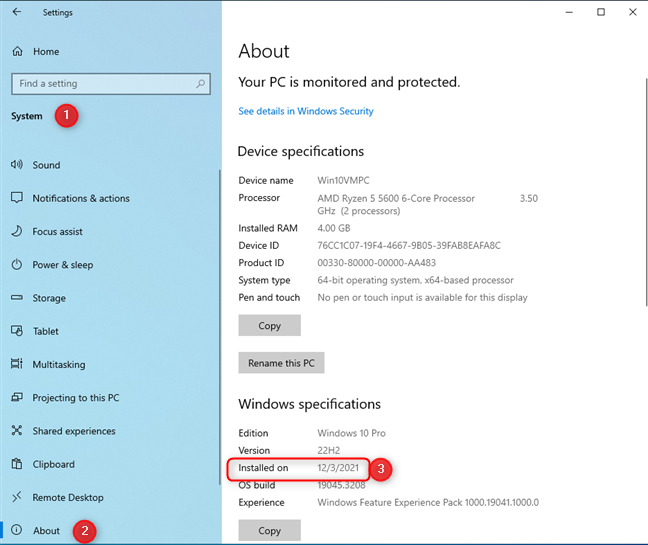
Task: Click Product ID 00330-80000-00000-AA483
Action: (376, 263)
